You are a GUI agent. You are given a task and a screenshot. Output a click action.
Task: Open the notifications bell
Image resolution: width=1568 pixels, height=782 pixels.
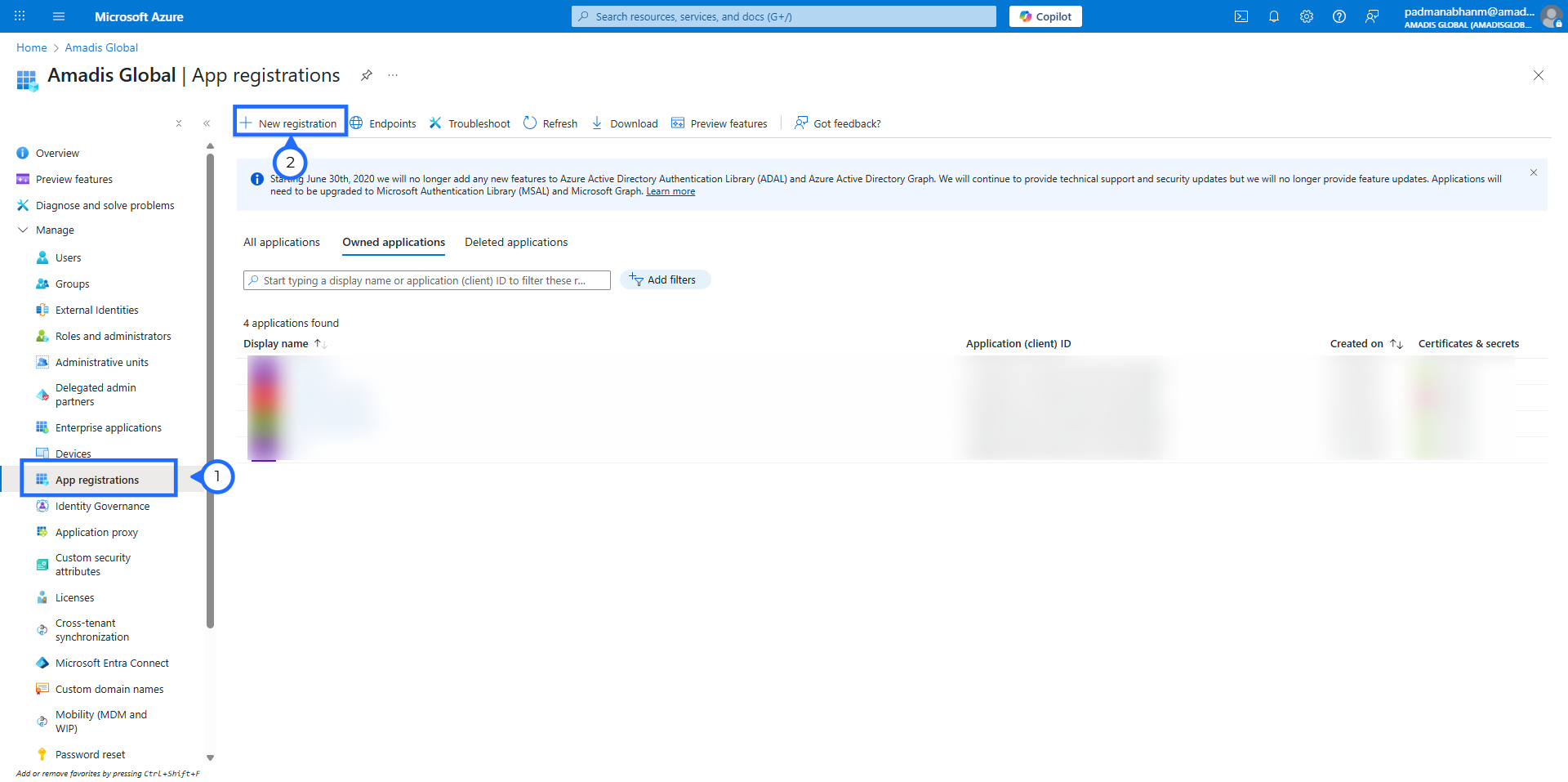click(1273, 16)
